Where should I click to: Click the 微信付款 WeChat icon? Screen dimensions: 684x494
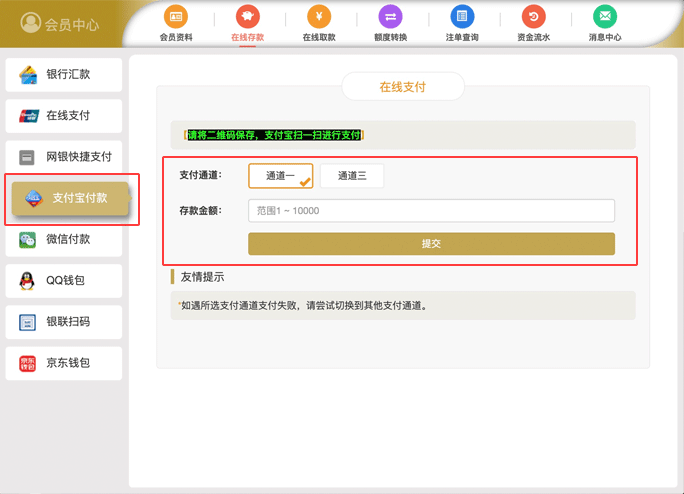28,240
